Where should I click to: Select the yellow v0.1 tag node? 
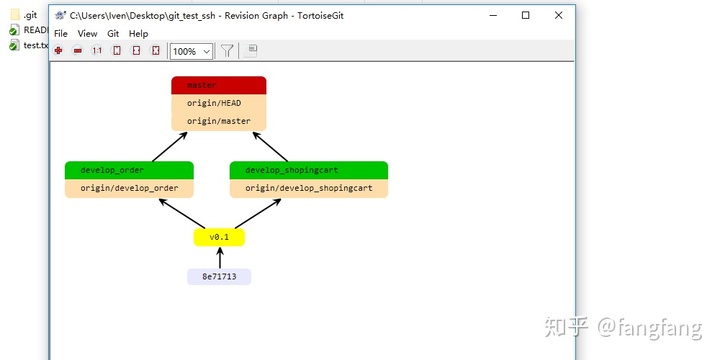coord(219,237)
